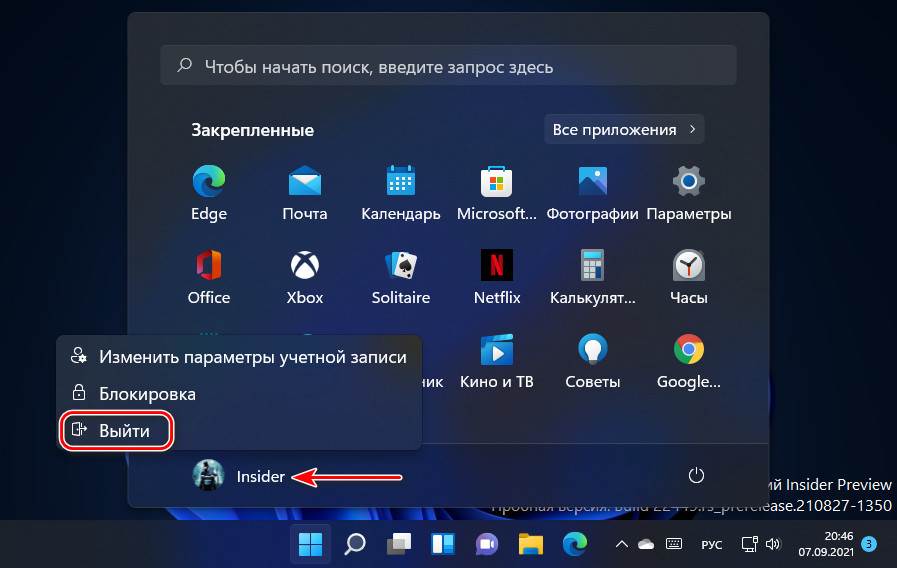
Task: Open network status tray icon
Action: pyautogui.click(x=749, y=544)
